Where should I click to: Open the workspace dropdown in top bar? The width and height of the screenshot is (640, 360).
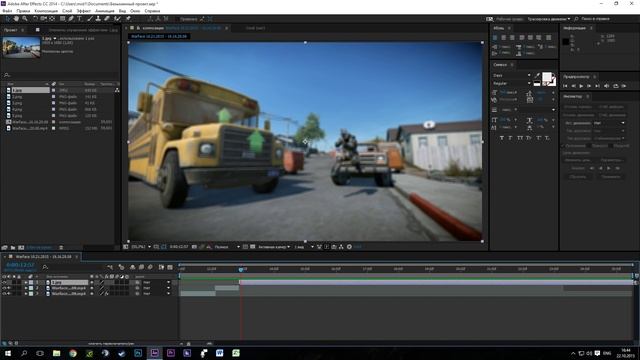coord(549,19)
